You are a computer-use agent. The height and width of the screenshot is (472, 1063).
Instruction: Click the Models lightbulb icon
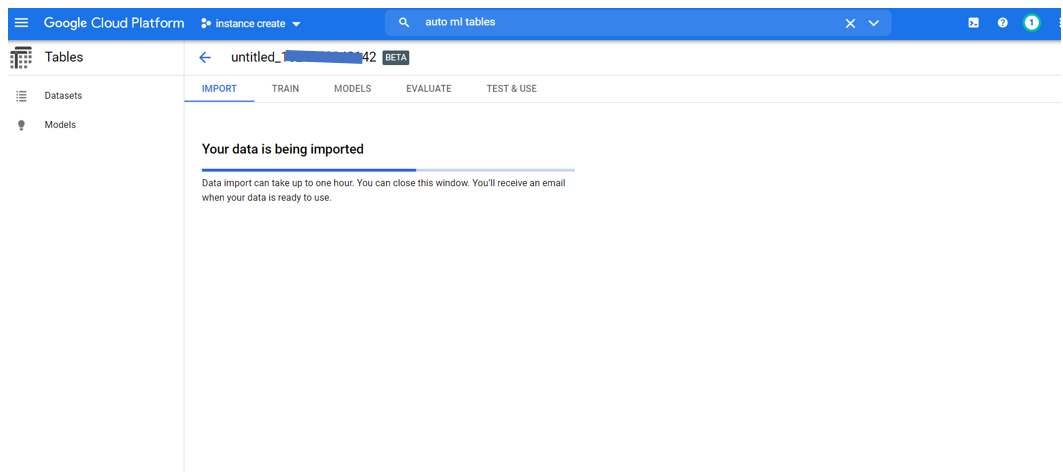point(21,125)
